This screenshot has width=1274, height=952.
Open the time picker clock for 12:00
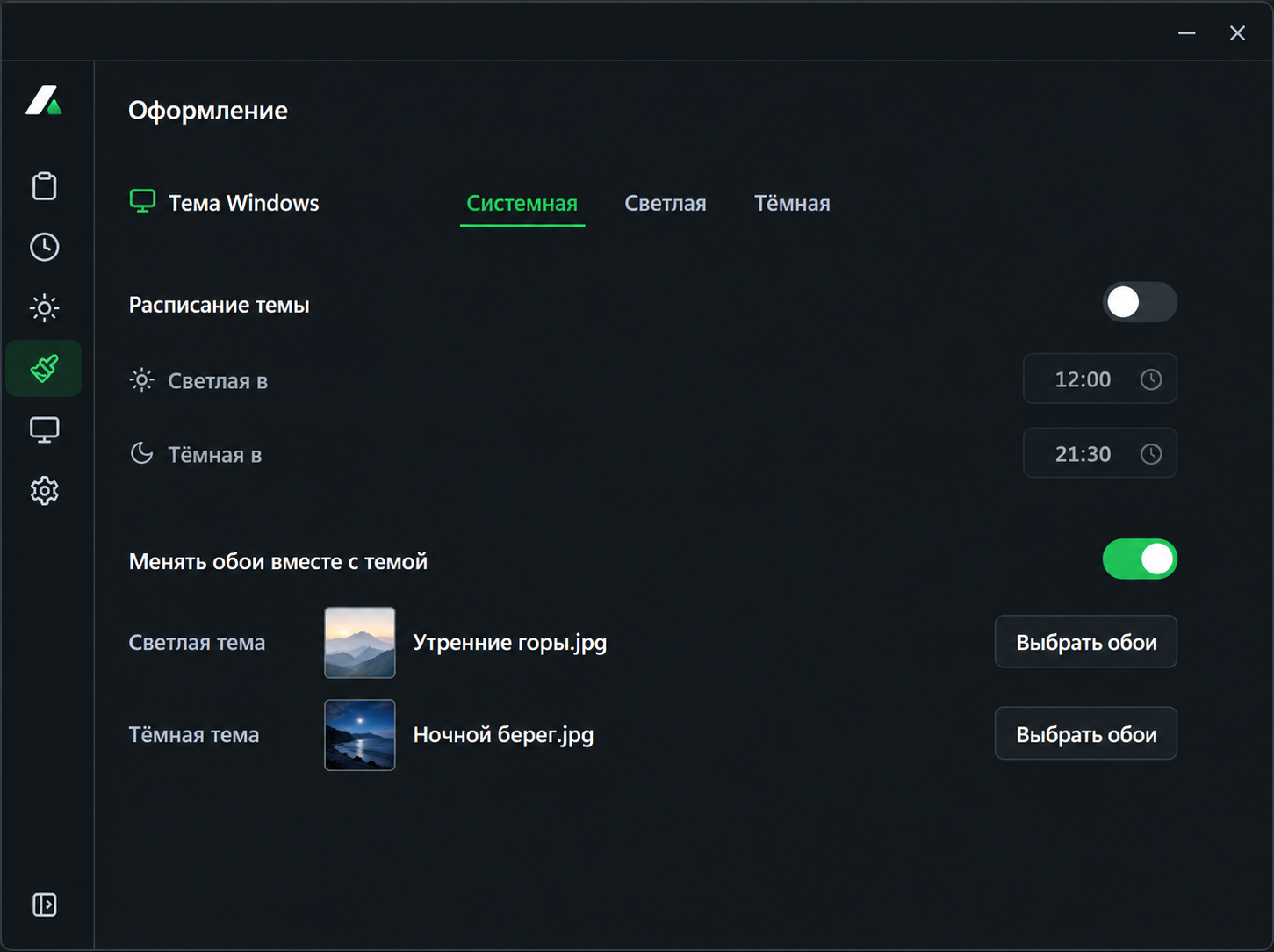[1150, 379]
